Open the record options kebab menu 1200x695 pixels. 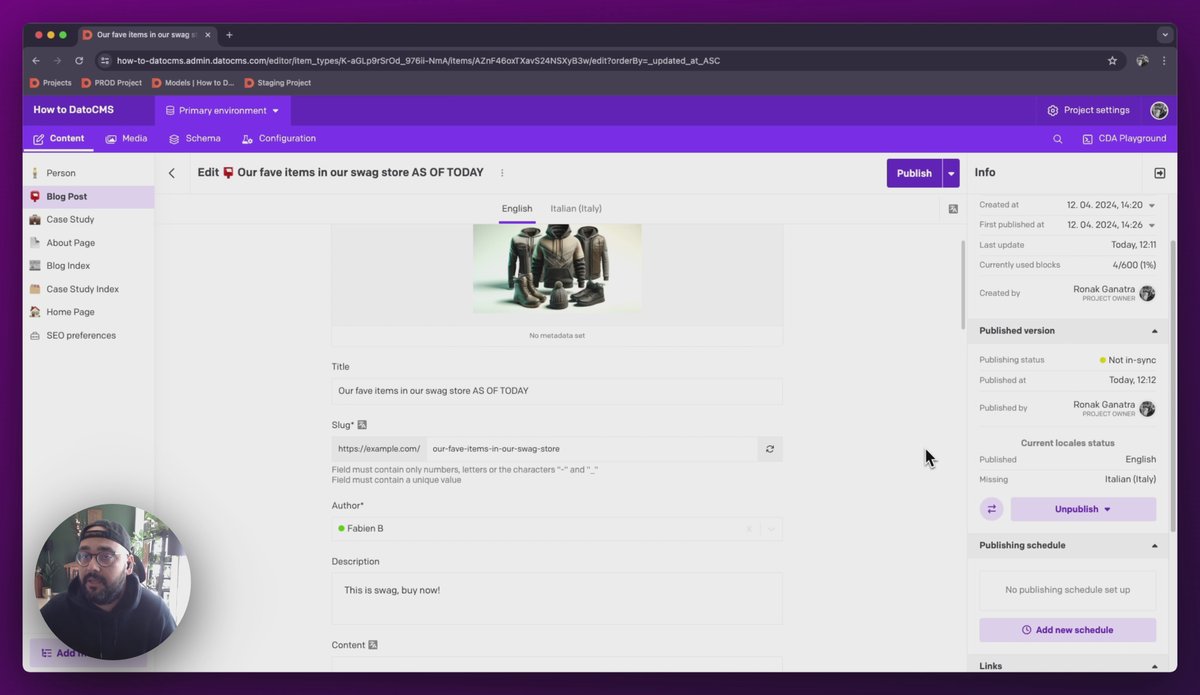502,173
